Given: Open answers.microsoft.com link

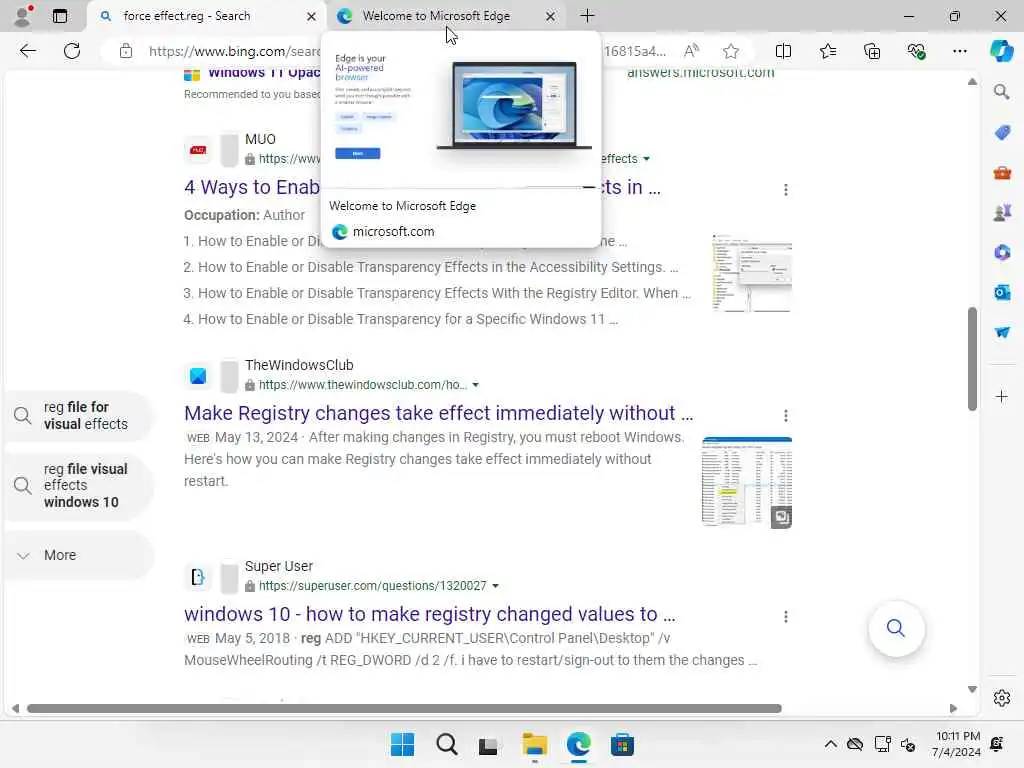Looking at the screenshot, I should [x=701, y=73].
